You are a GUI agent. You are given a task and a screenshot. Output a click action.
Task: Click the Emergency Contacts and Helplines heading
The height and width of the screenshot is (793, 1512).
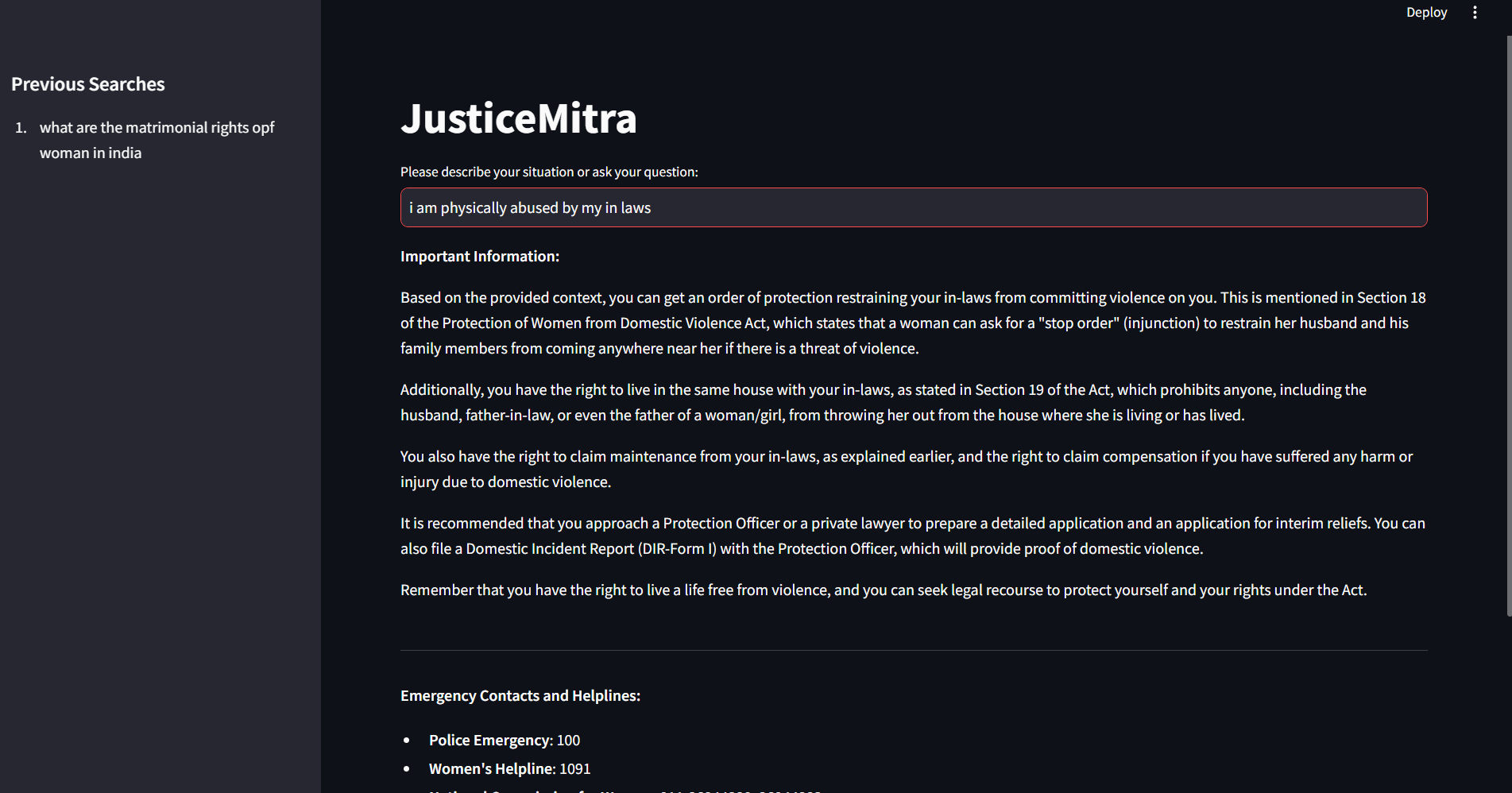(x=520, y=696)
